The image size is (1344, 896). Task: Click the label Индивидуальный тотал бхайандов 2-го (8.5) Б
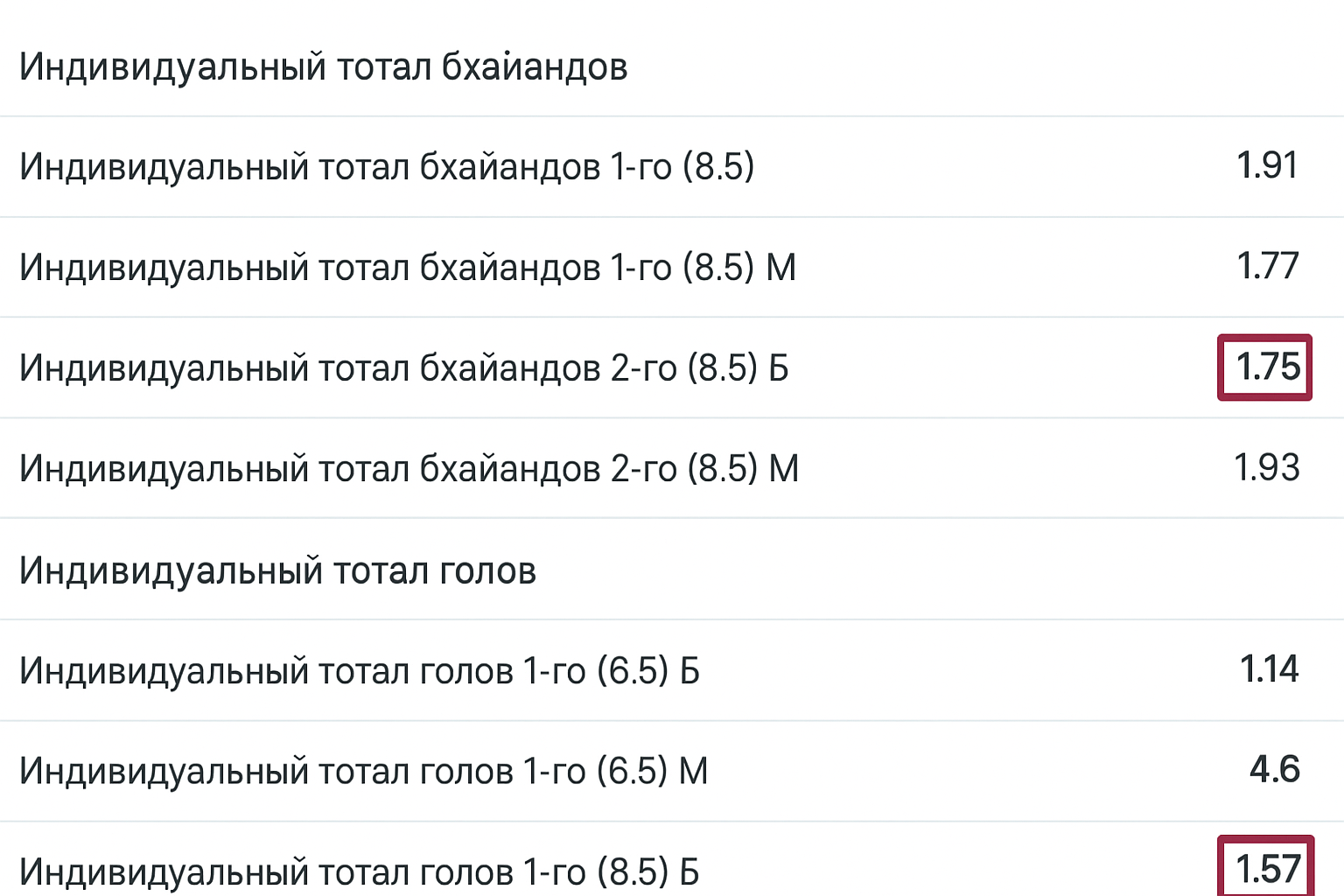pyautogui.click(x=404, y=367)
